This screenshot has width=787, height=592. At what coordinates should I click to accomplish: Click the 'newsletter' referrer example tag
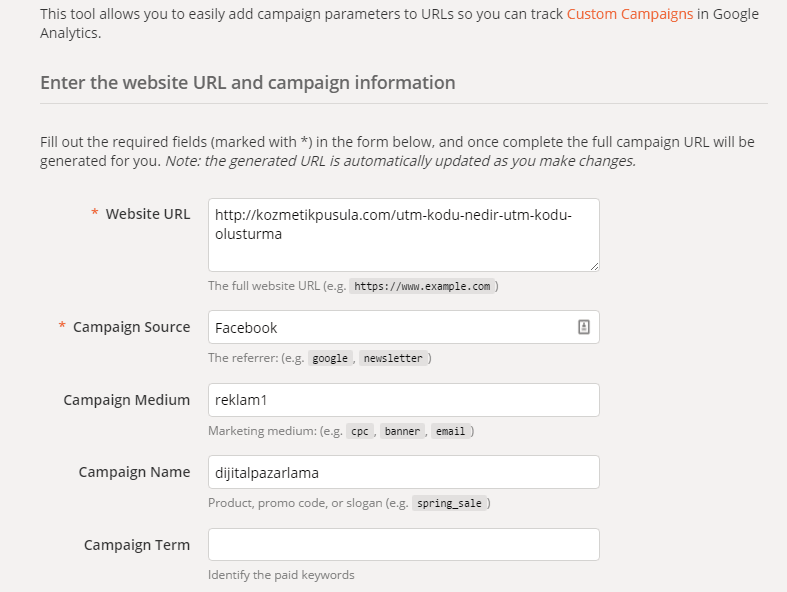tap(393, 358)
